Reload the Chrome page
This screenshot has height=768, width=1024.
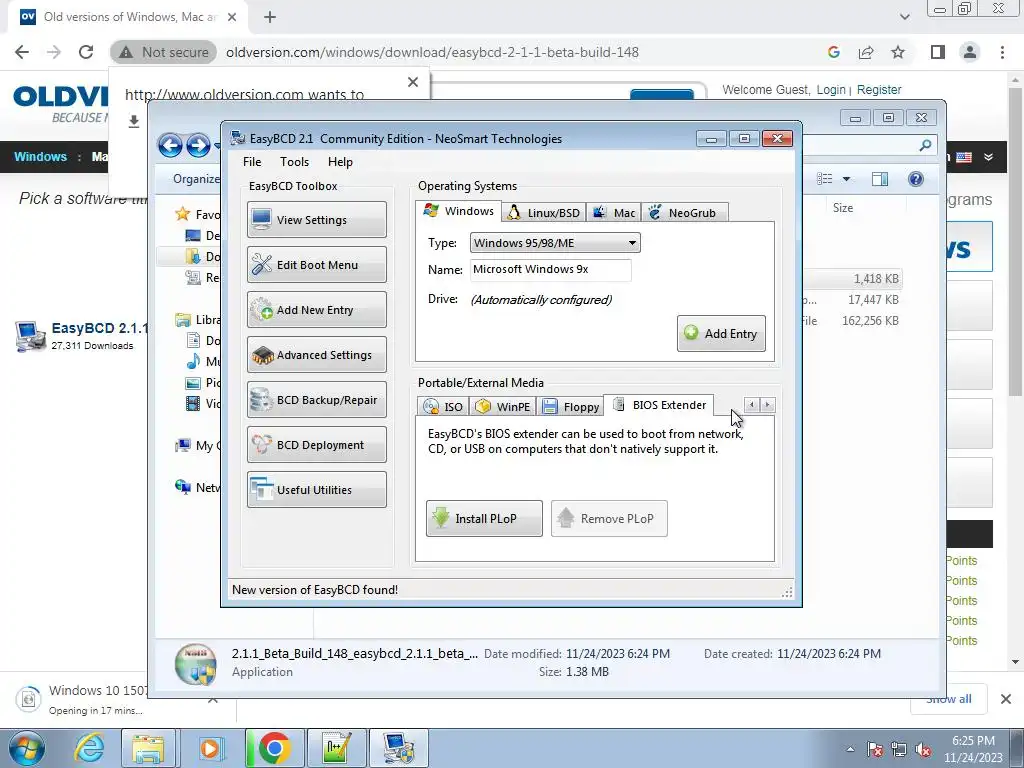coord(86,52)
